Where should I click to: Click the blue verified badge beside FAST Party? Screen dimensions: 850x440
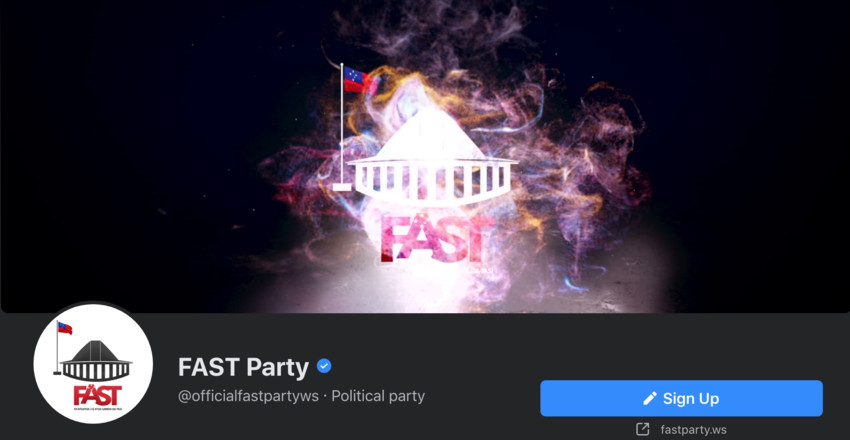(x=324, y=367)
